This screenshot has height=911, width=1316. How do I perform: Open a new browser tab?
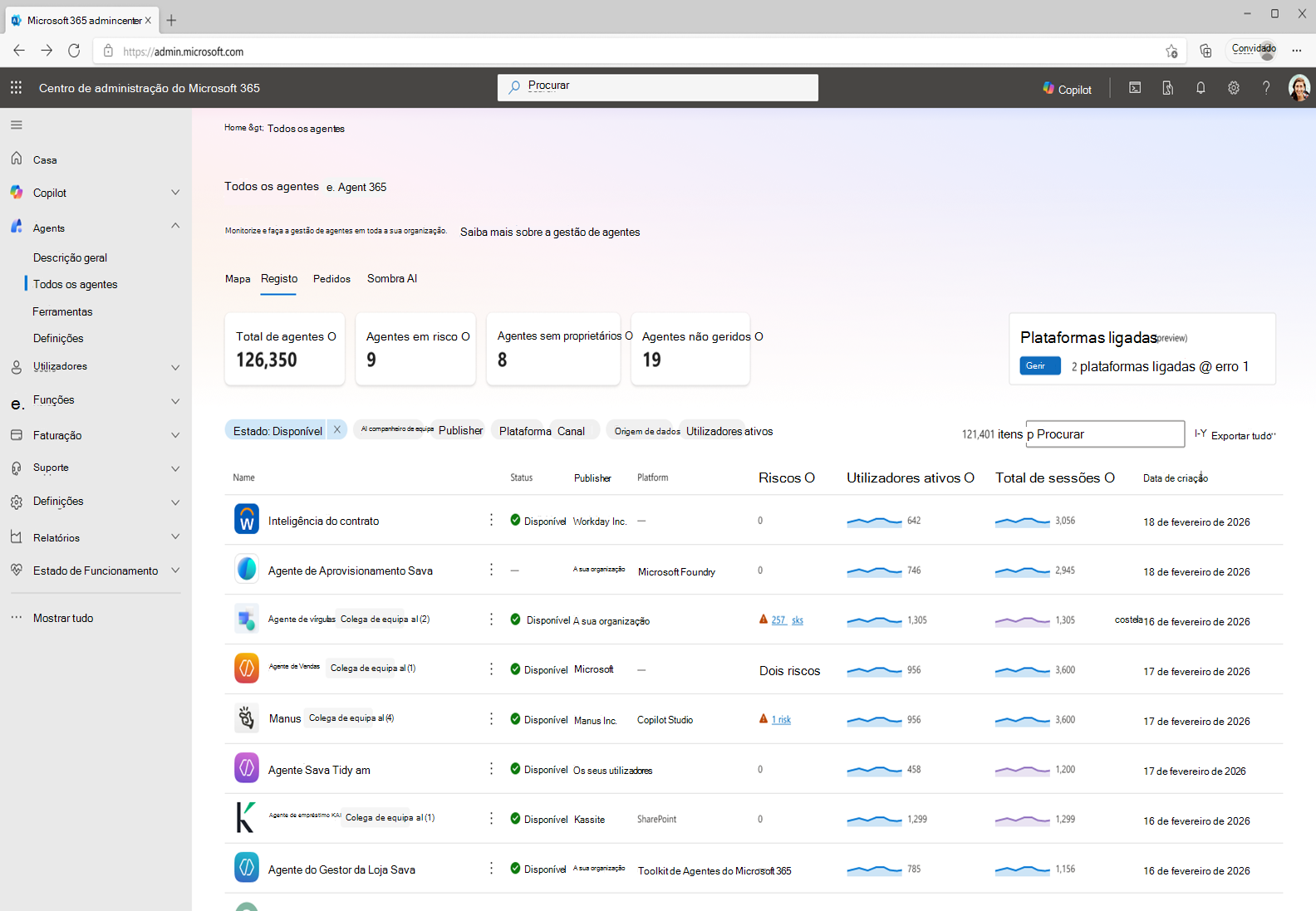(x=171, y=20)
